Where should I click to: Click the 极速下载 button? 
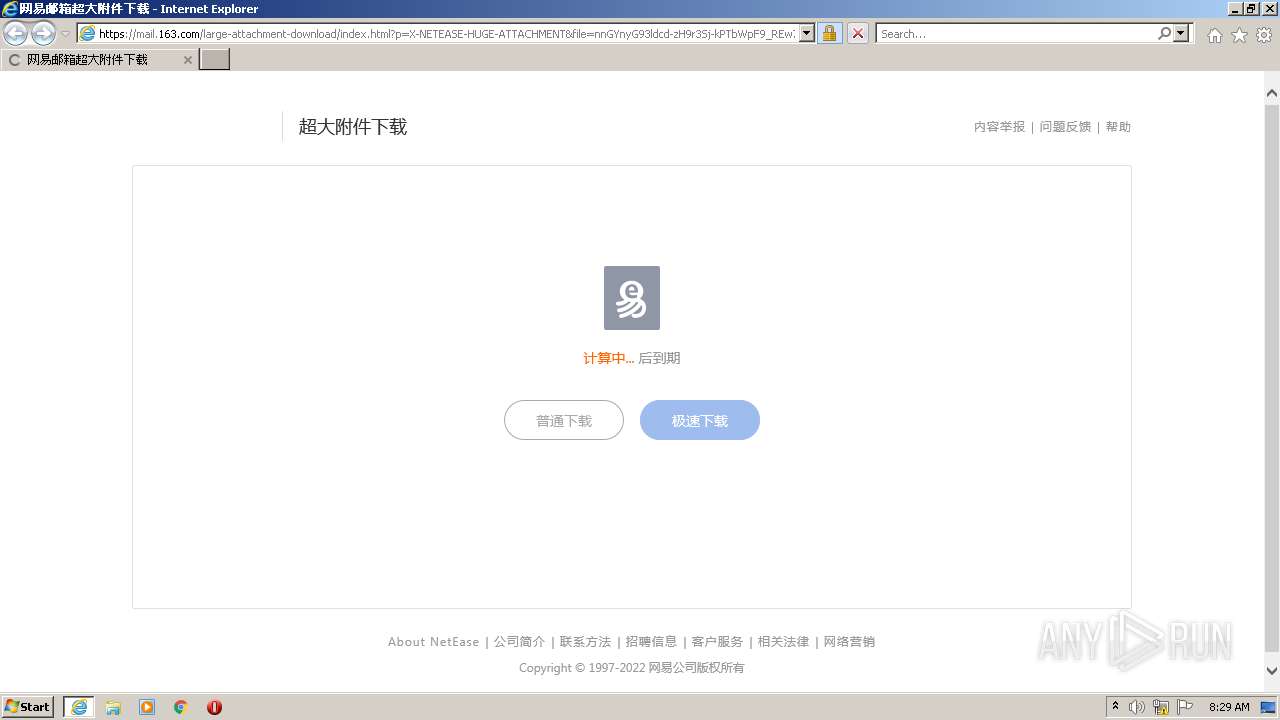(700, 420)
